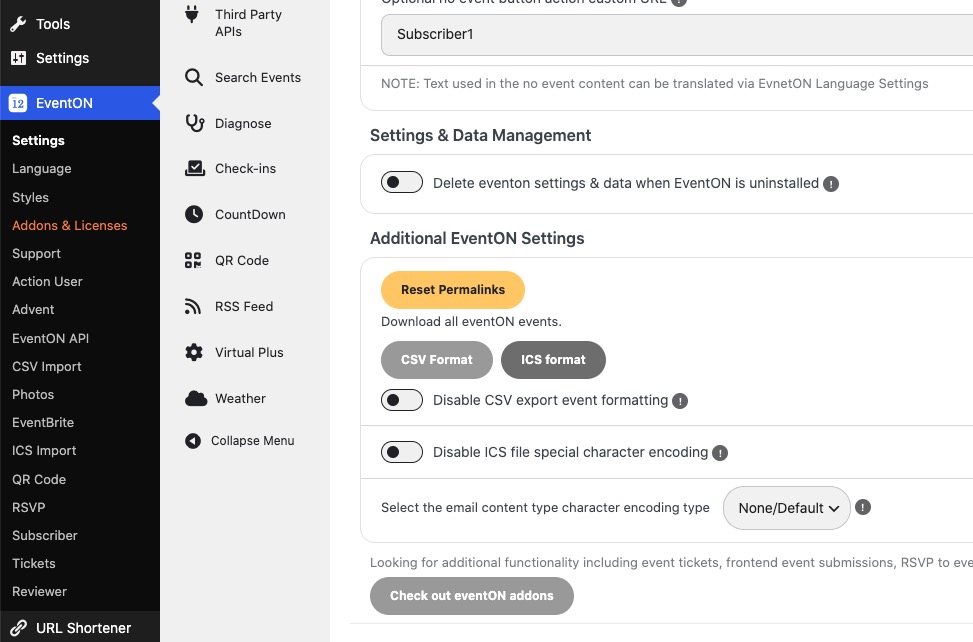The image size is (973, 642).
Task: Click the Collapse Menu arrow icon
Action: [193, 440]
